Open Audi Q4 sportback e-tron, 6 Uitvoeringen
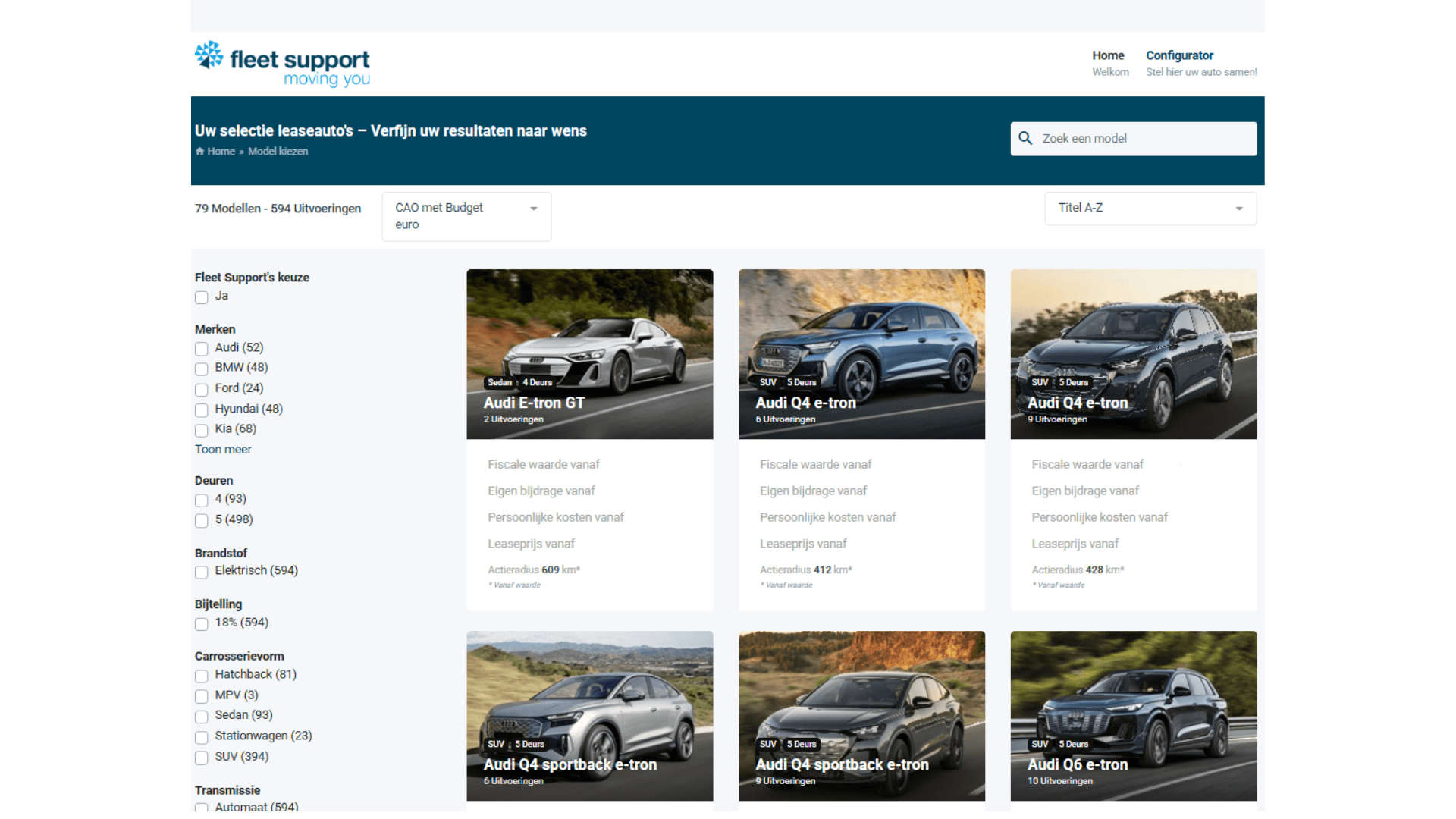The image size is (1456, 819). click(590, 716)
